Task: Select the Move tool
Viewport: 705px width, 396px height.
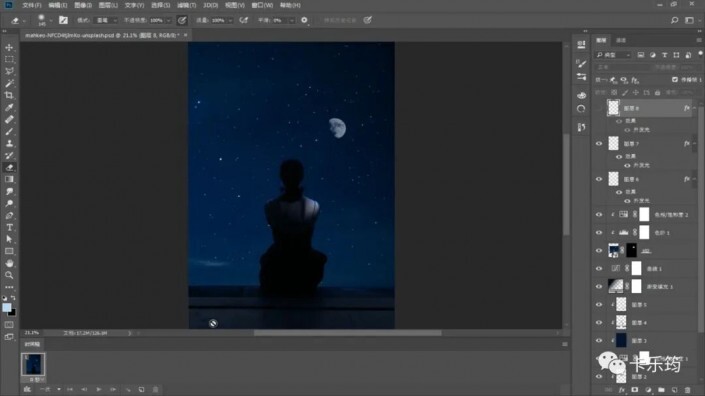Action: (9, 48)
